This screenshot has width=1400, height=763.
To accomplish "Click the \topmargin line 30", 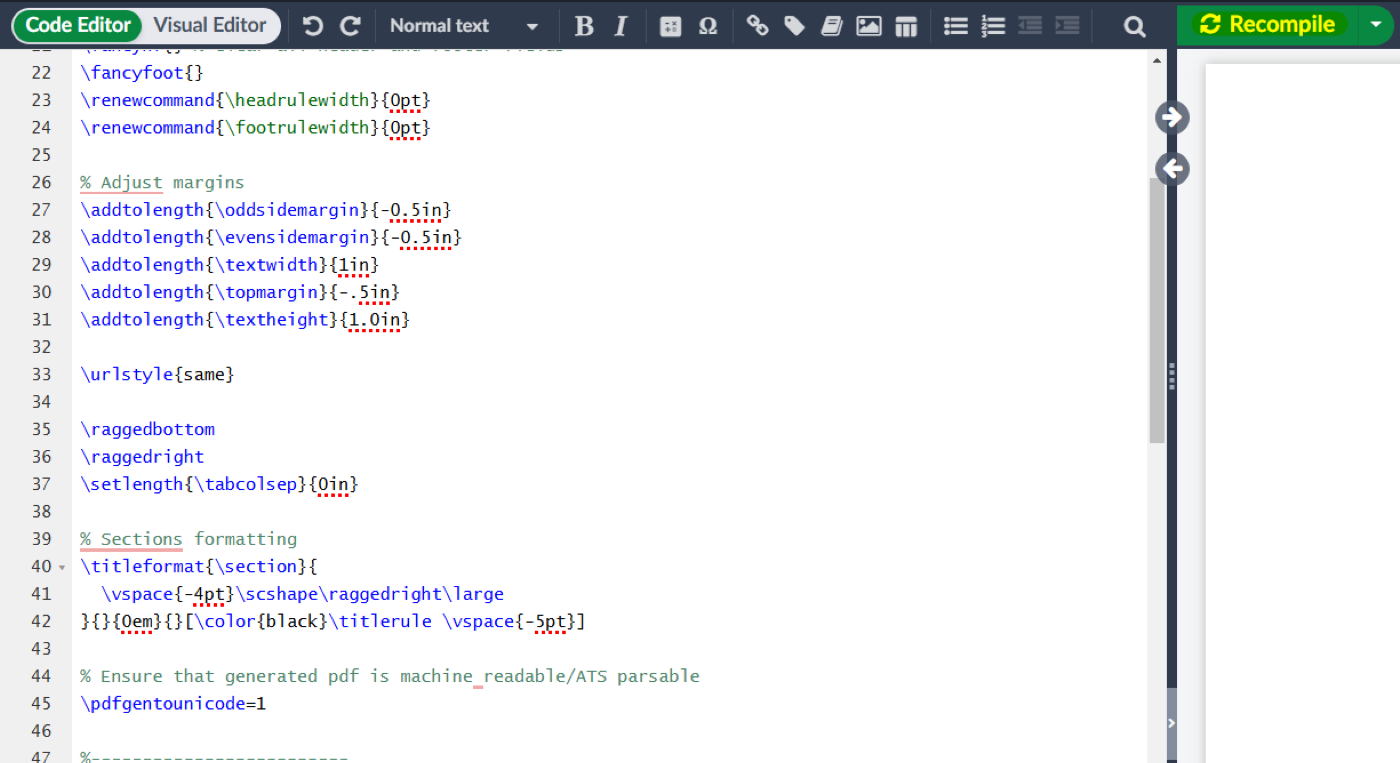I will click(x=240, y=292).
